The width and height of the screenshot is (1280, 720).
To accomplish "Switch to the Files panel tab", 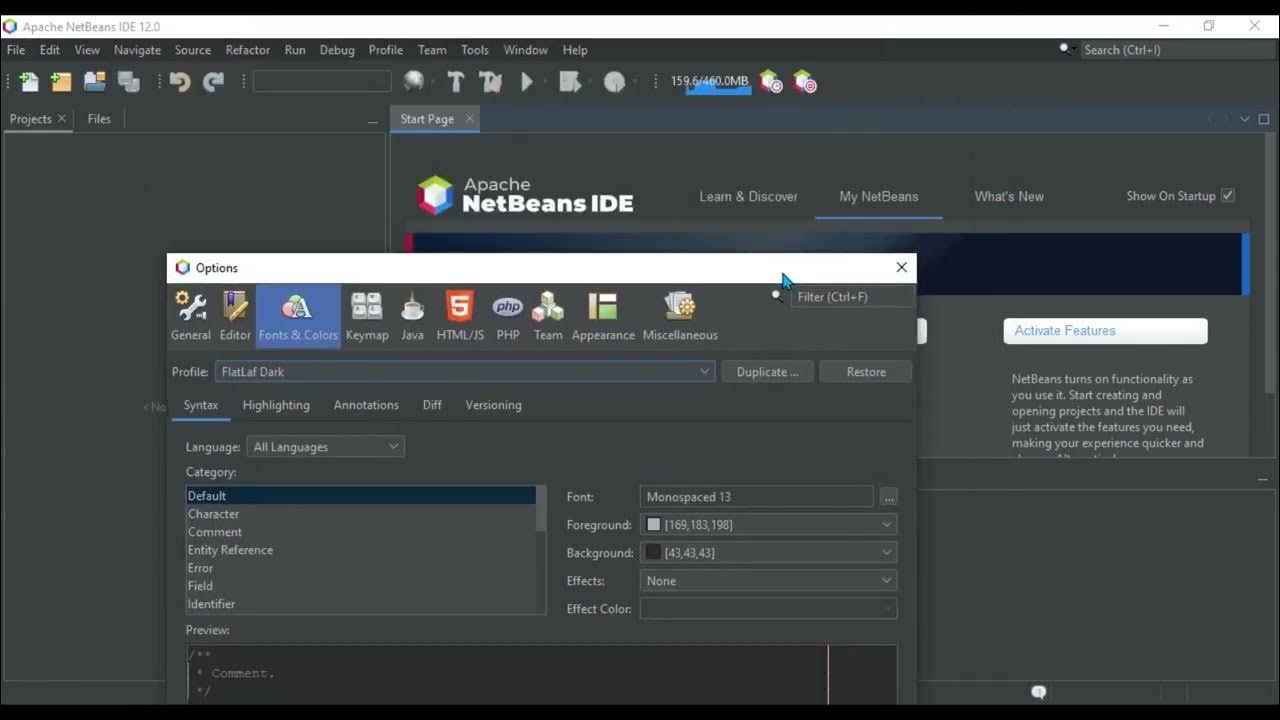I will (99, 119).
